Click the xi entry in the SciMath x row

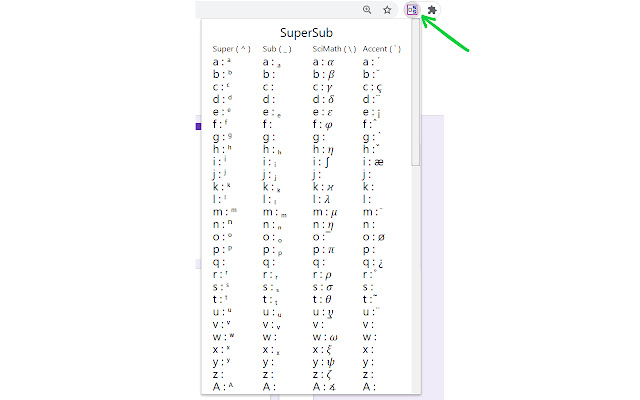(329, 350)
